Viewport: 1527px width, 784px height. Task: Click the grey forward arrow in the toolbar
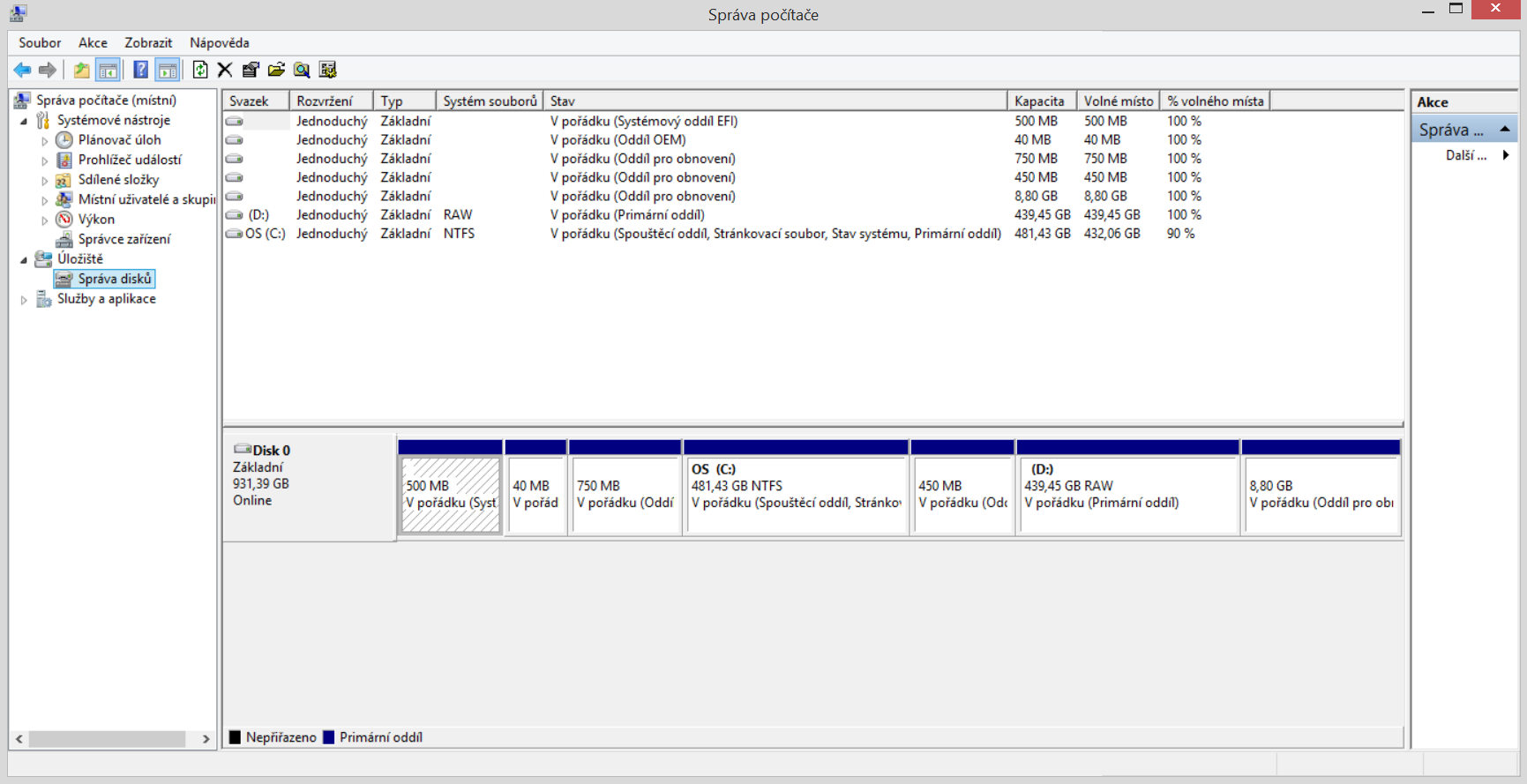pos(48,70)
